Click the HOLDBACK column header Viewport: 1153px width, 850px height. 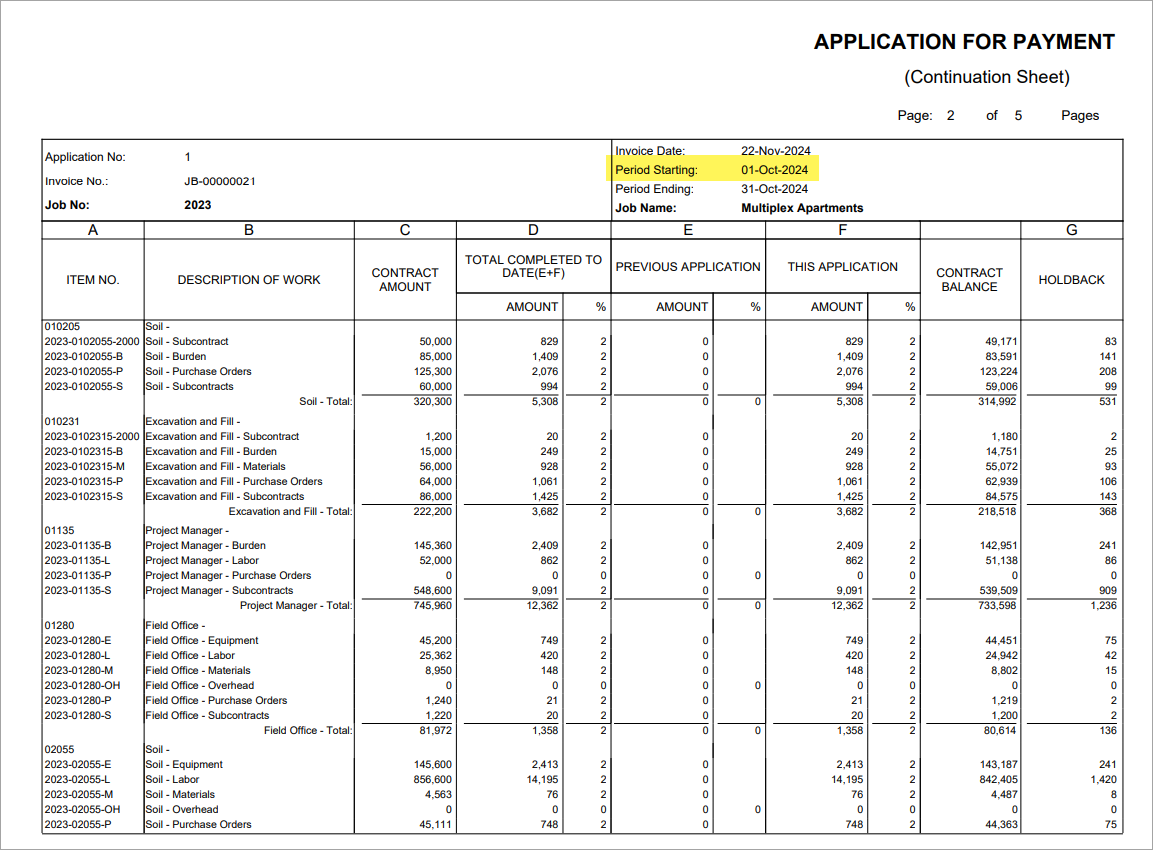(x=1071, y=280)
